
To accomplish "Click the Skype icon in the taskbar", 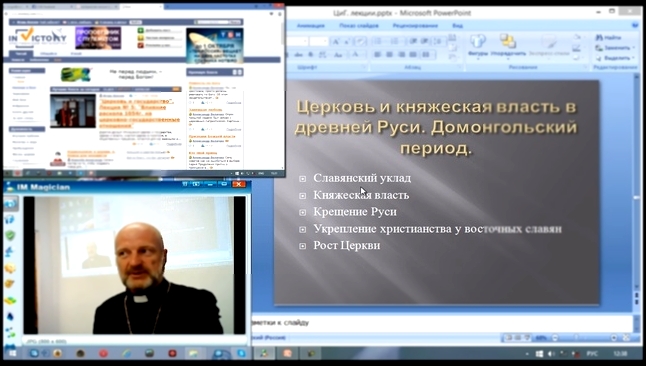I will click(241, 353).
